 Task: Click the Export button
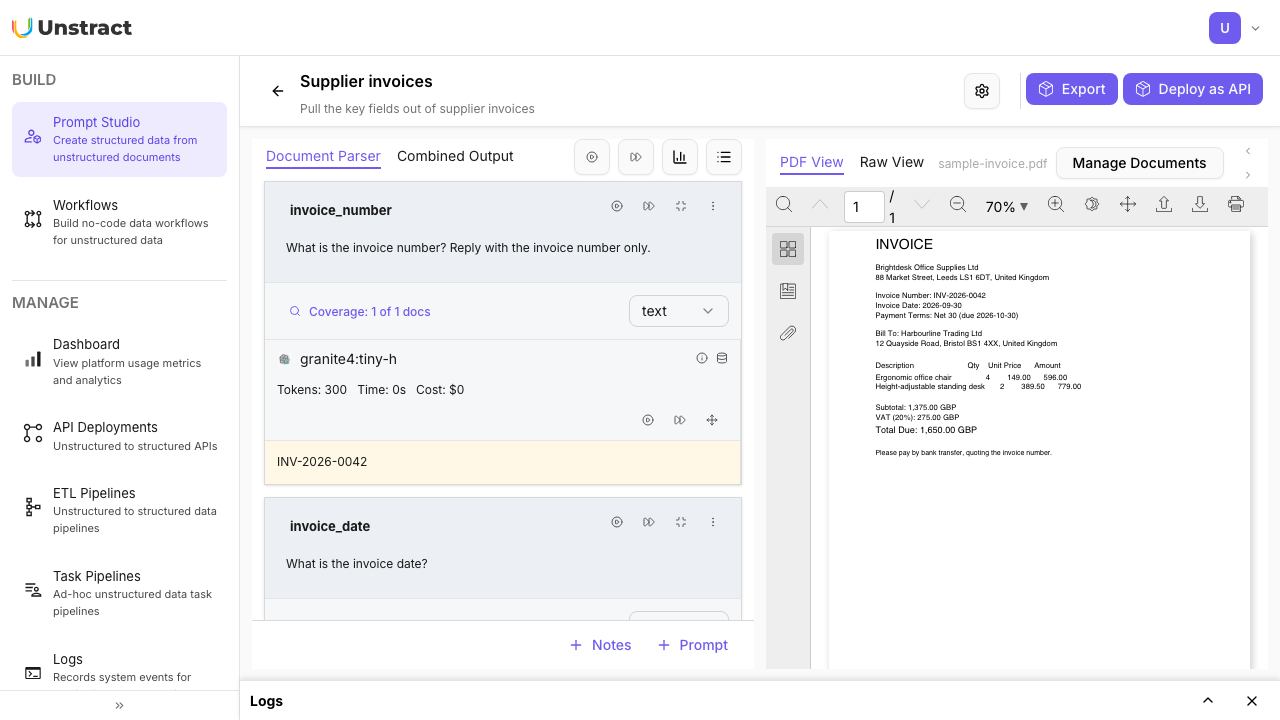coord(1072,89)
